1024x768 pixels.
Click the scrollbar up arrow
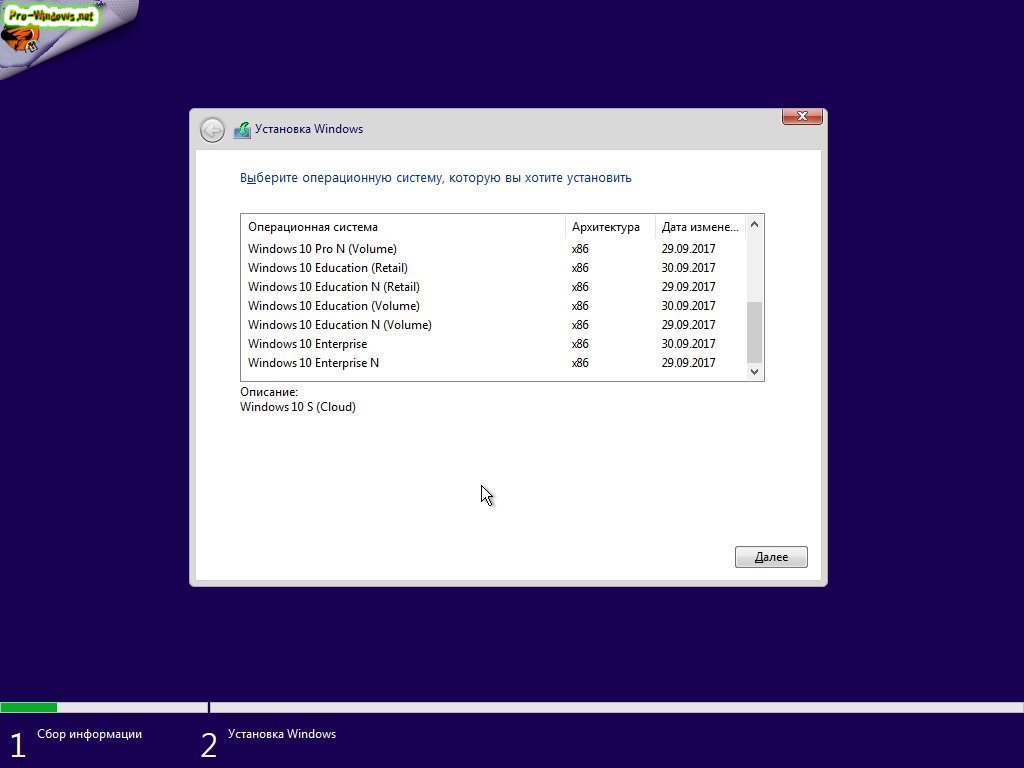(x=754, y=225)
